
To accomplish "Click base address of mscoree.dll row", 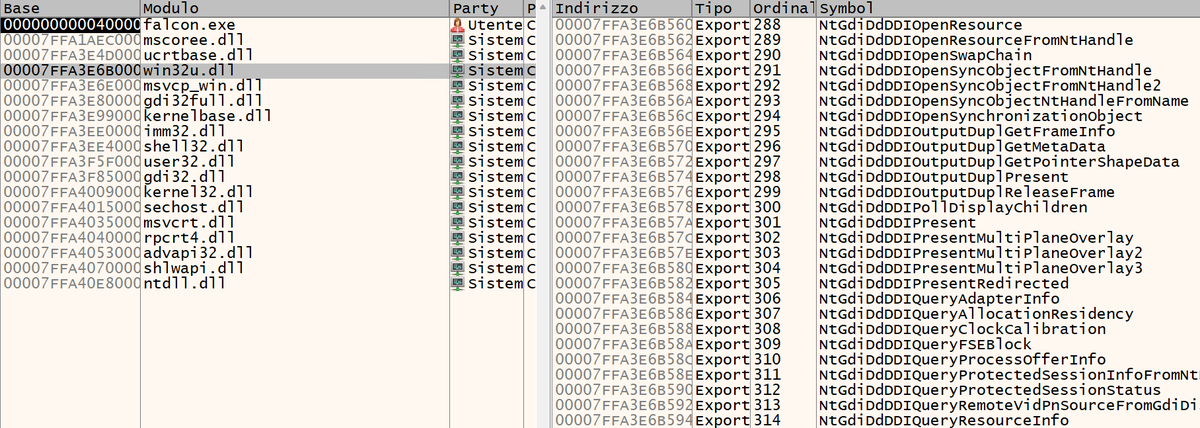I will [x=70, y=39].
